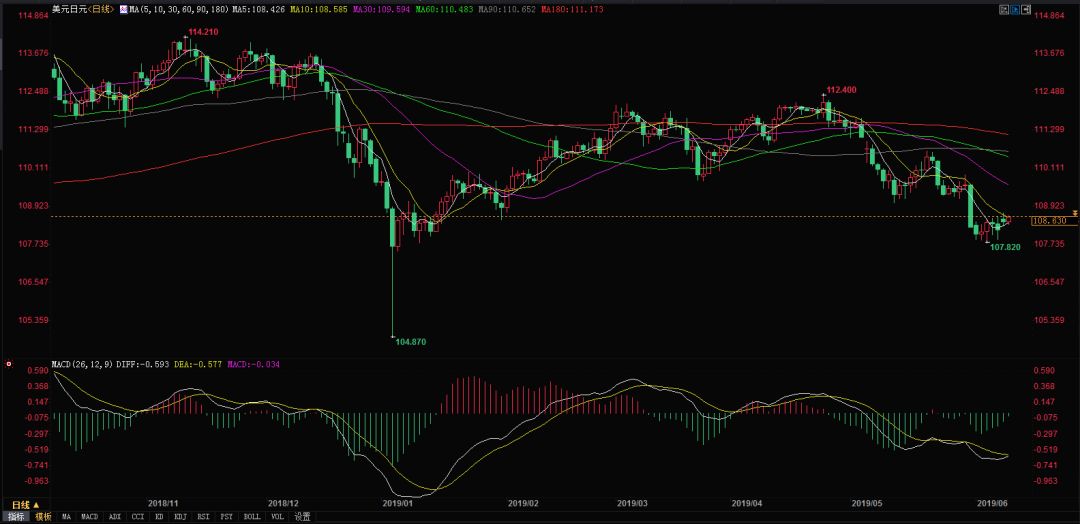Click the price marker icon beside 108.630
Viewport: 1080px width, 524px height.
(x=1073, y=213)
